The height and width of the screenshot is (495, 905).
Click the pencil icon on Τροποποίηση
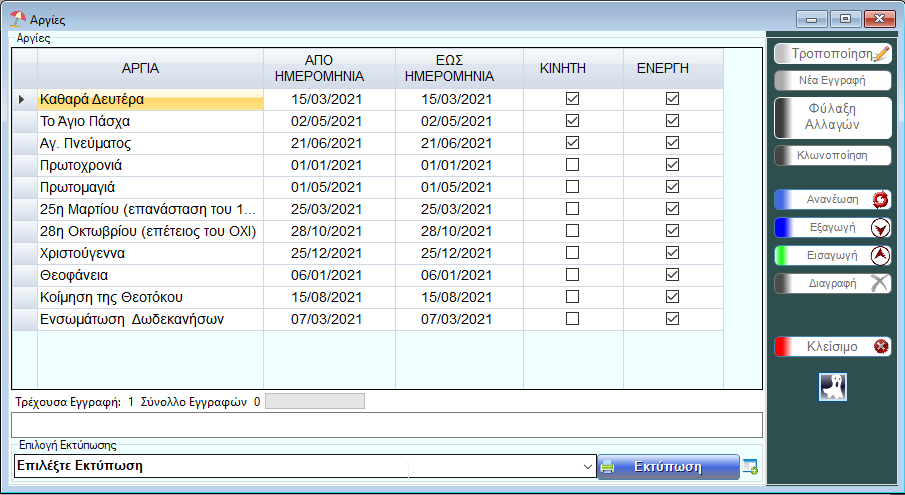(880, 54)
